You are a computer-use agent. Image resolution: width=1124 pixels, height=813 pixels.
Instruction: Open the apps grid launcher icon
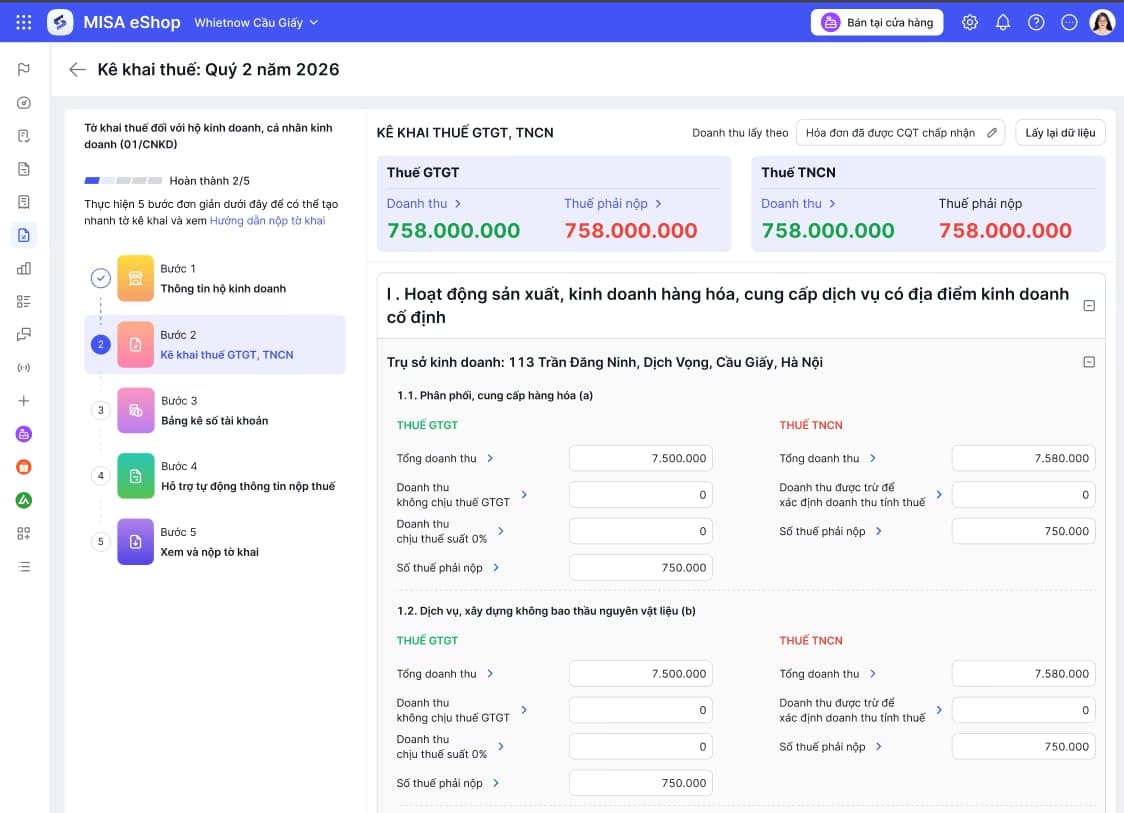(24, 22)
